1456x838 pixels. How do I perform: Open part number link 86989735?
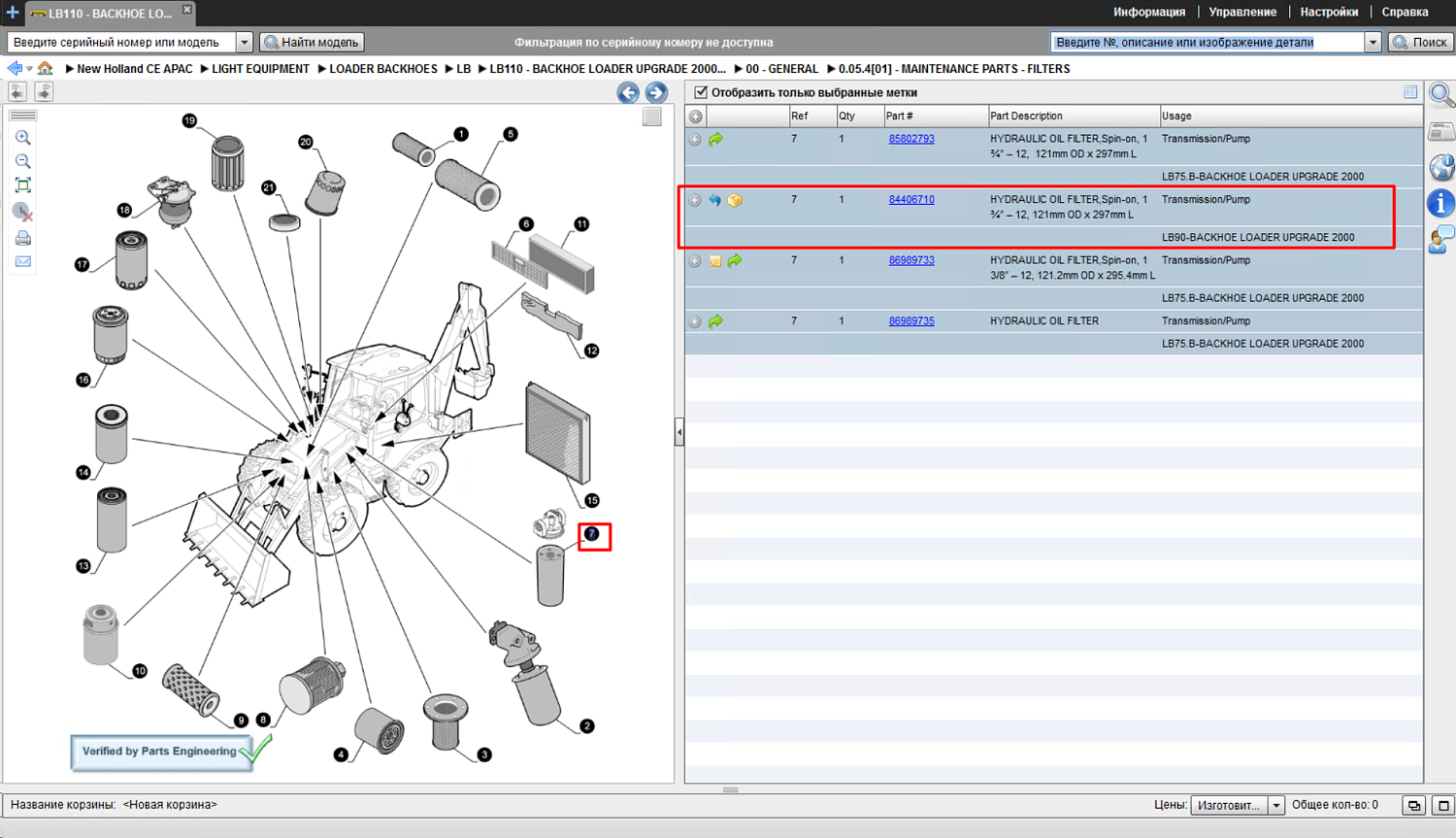(911, 321)
